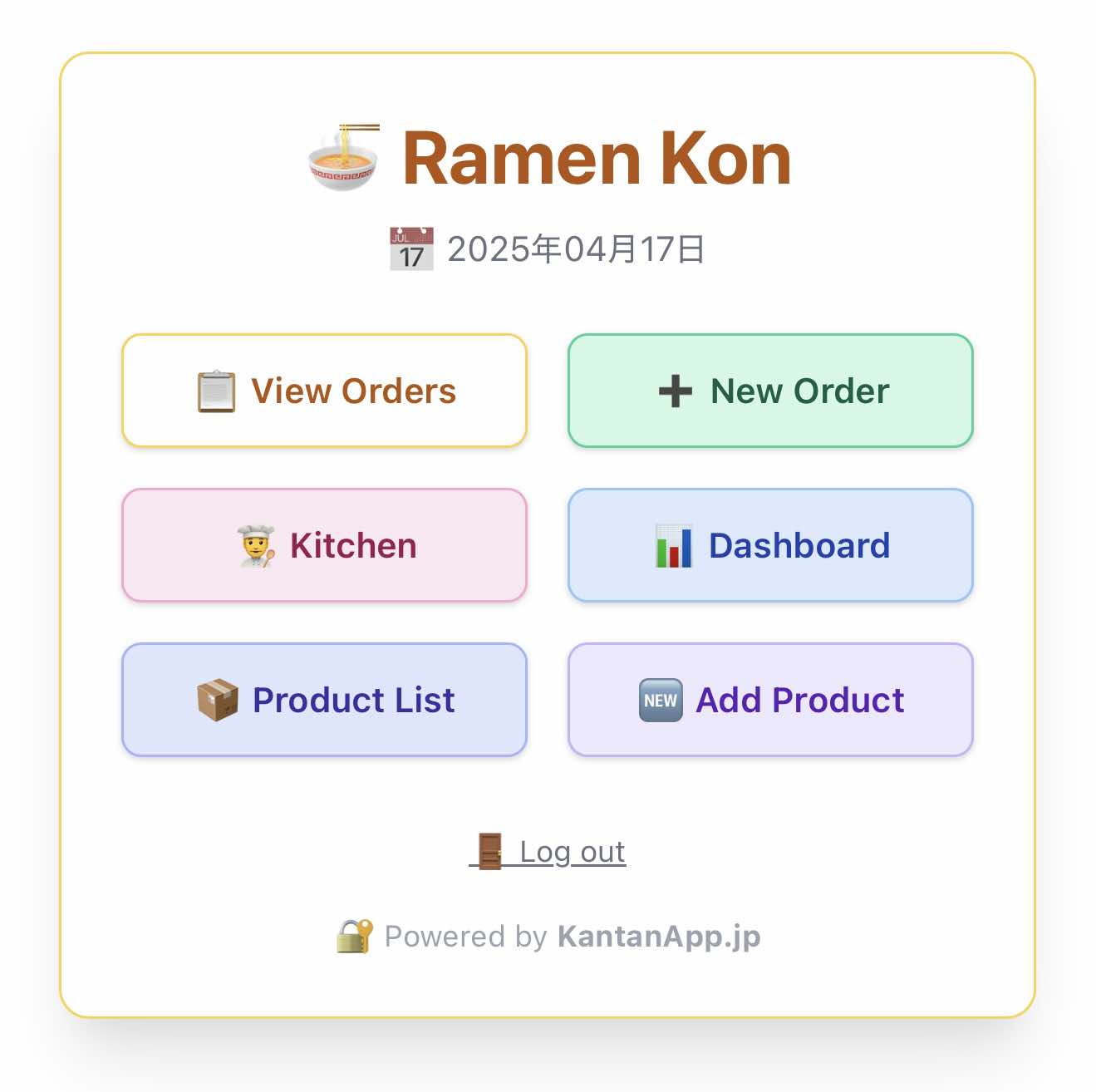Image resolution: width=1096 pixels, height=1092 pixels.
Task: Click the KantanApp.jp footer text
Action: click(659, 937)
